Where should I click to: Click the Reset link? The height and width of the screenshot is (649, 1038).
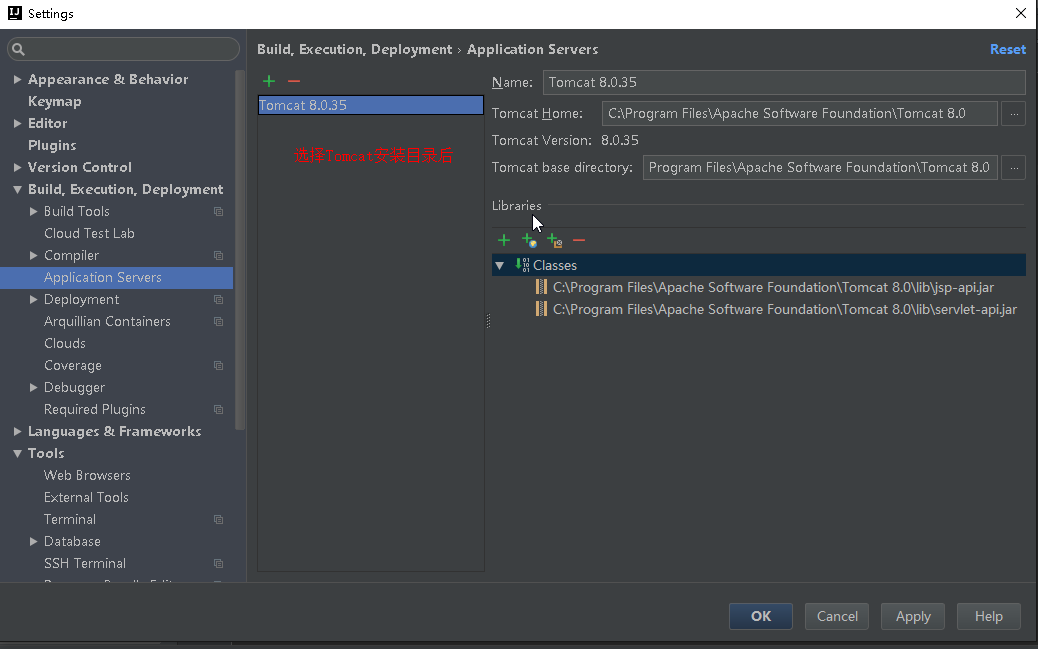(1008, 49)
